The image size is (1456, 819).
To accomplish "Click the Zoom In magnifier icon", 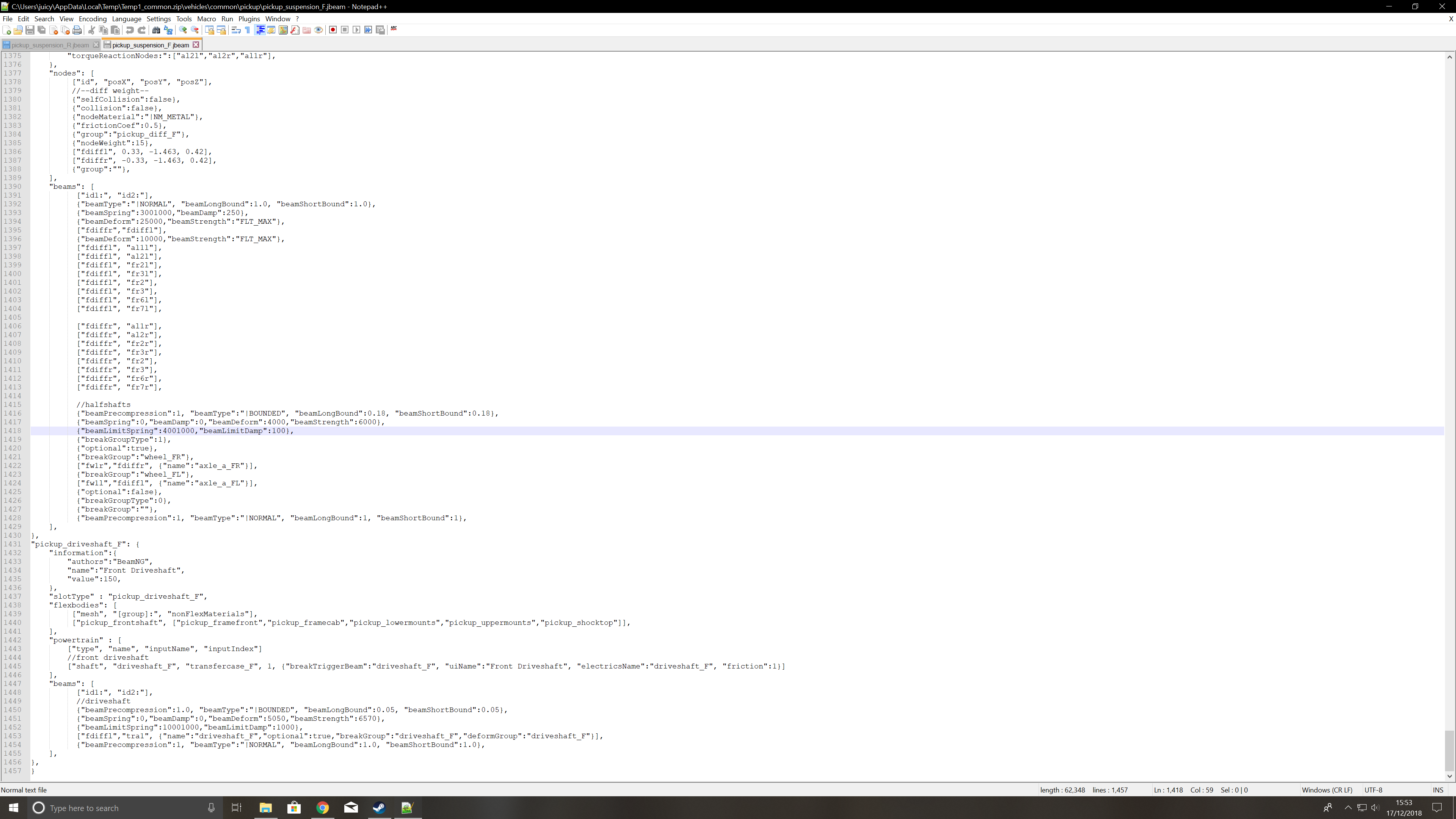I will click(x=183, y=30).
